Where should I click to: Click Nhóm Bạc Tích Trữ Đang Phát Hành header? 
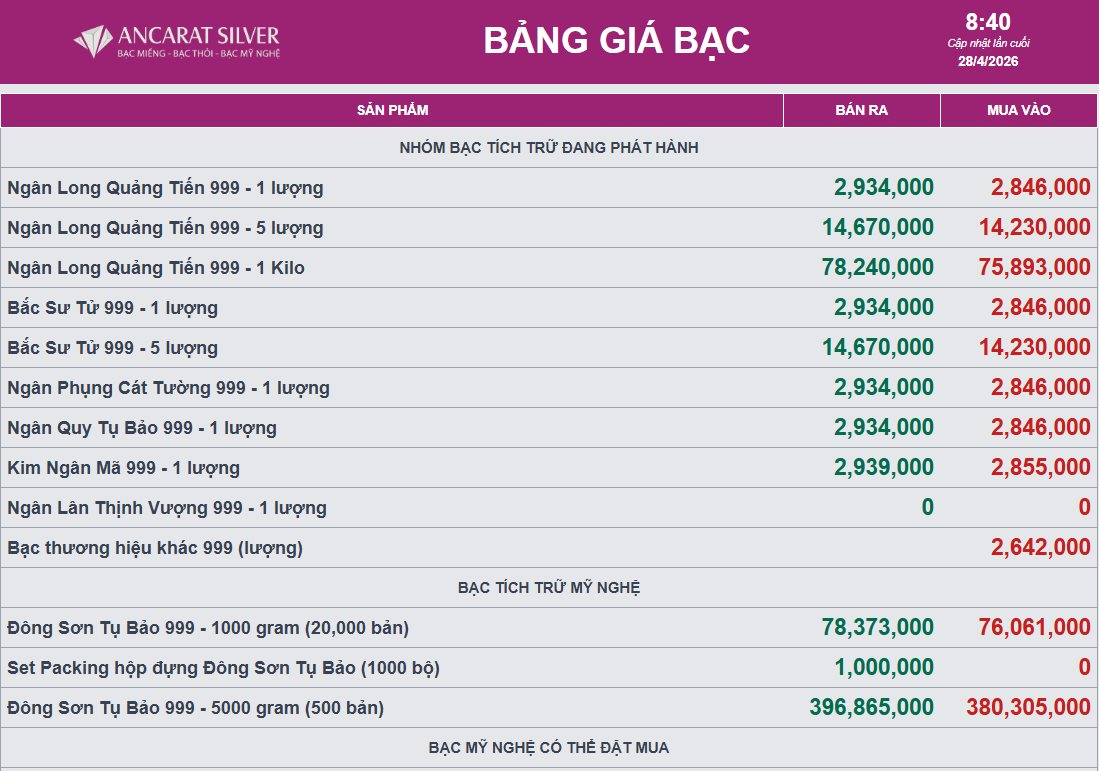coord(548,148)
